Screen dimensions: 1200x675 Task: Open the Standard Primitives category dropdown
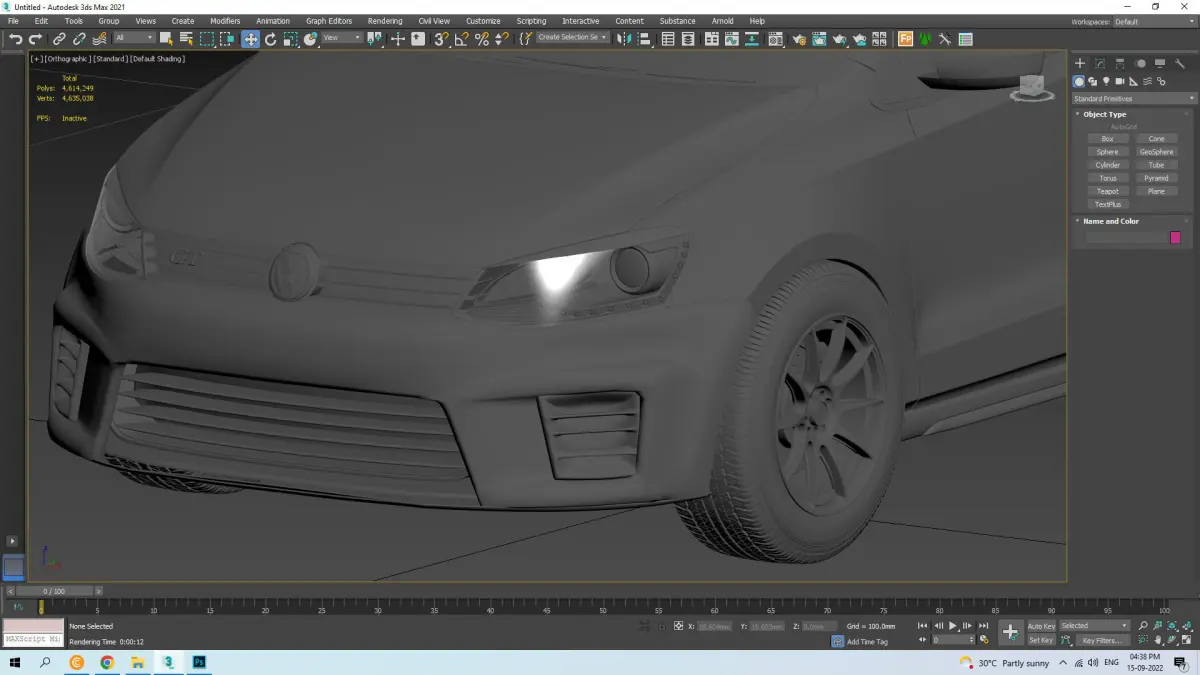click(1134, 98)
